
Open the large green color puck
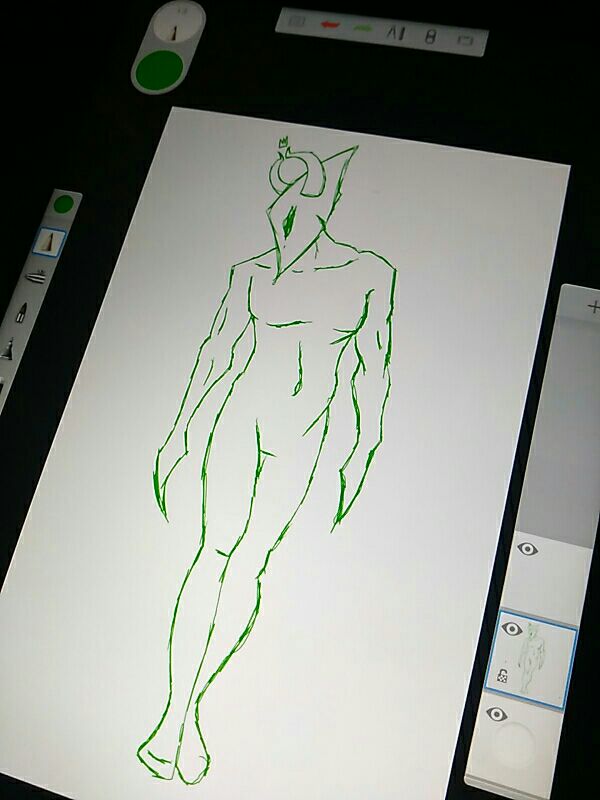tap(160, 70)
